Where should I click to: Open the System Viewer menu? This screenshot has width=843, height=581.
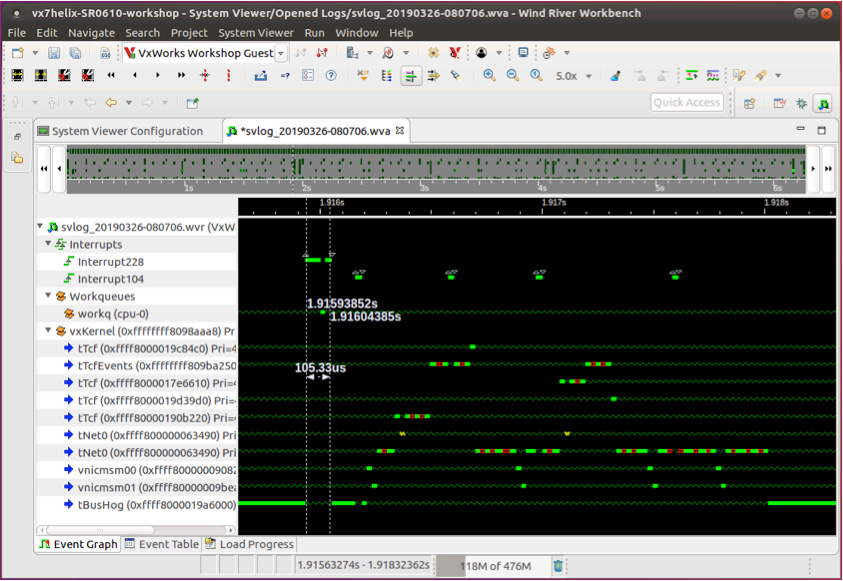point(256,33)
